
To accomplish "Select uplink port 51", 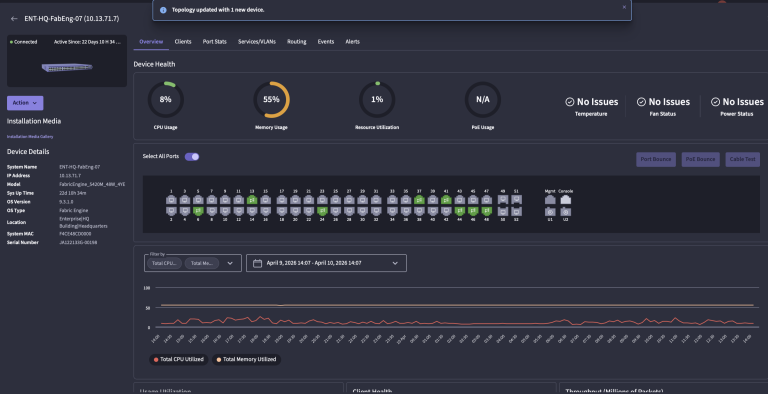I will coord(516,199).
